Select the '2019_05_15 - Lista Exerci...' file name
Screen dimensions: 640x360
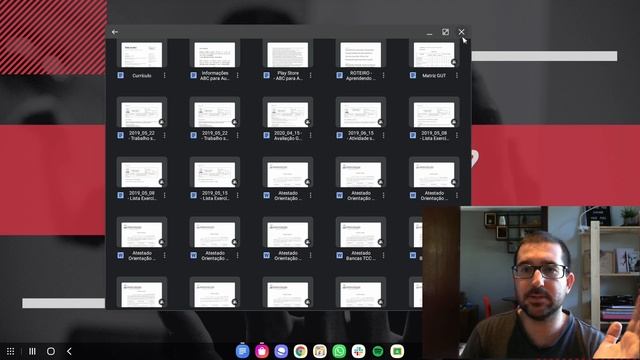[215, 196]
